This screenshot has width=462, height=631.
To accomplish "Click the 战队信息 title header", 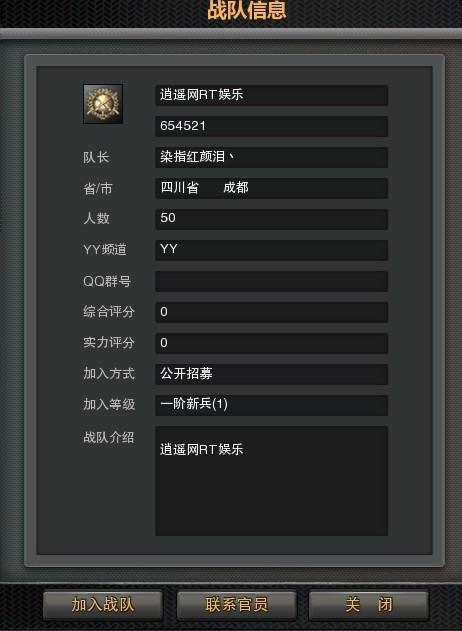I will coord(247,10).
